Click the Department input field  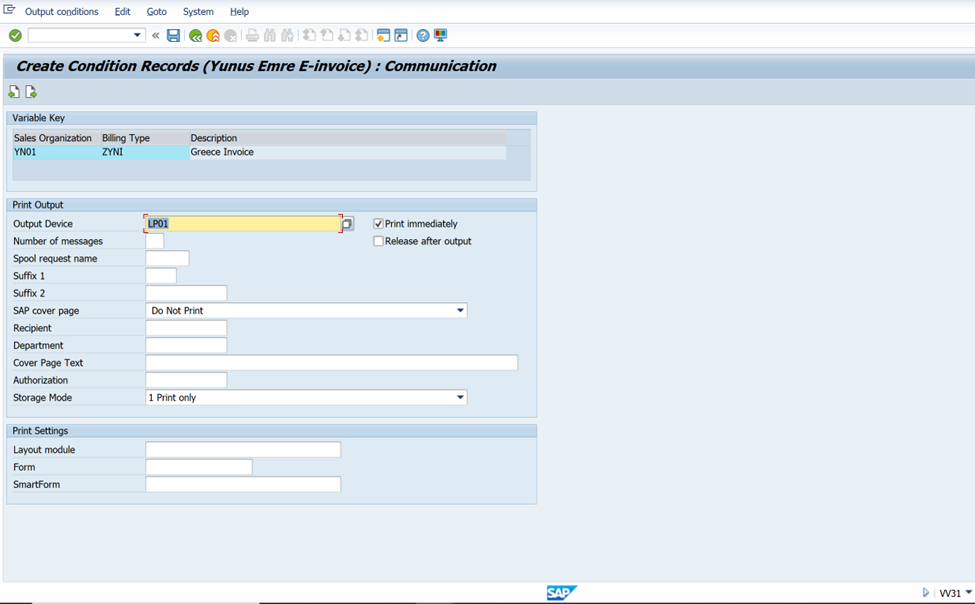(187, 345)
